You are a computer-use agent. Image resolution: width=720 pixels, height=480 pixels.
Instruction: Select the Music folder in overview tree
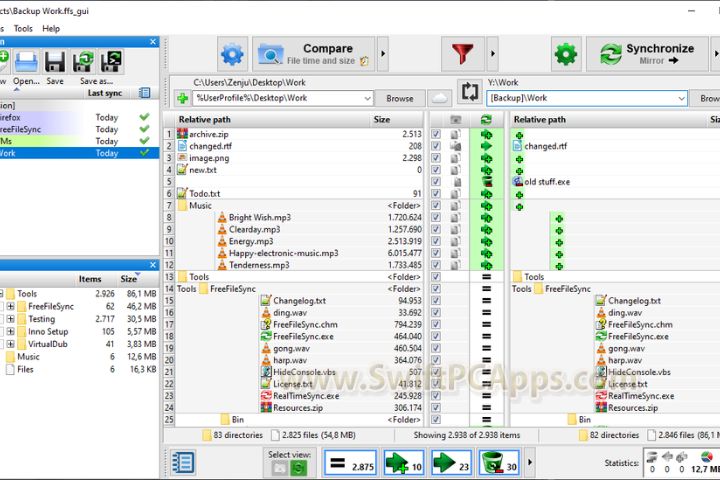pyautogui.click(x=28, y=357)
